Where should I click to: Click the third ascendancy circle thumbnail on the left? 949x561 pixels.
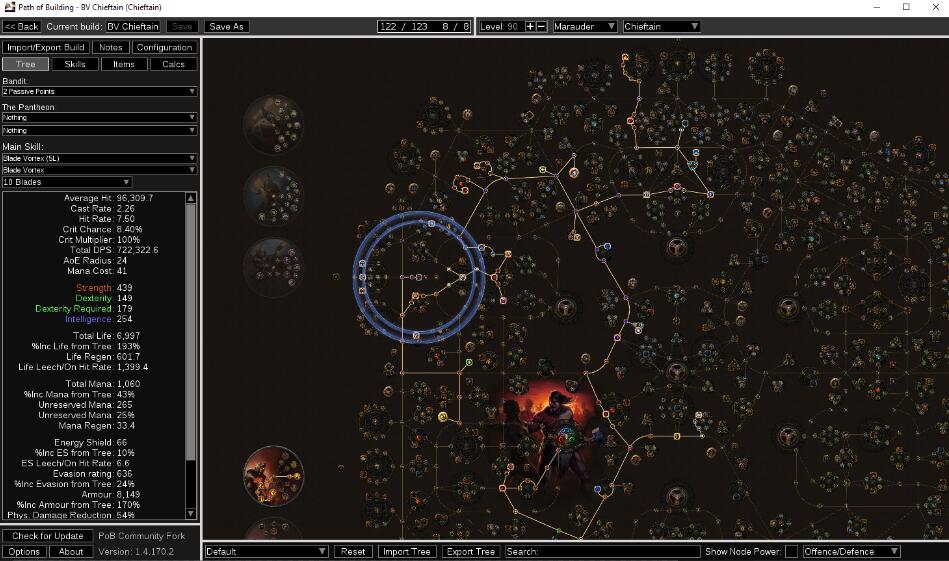coord(274,267)
